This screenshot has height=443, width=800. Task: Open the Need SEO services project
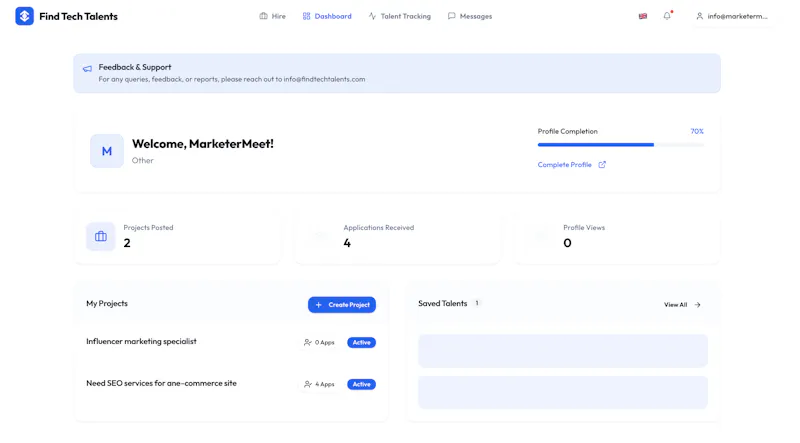[x=161, y=383]
